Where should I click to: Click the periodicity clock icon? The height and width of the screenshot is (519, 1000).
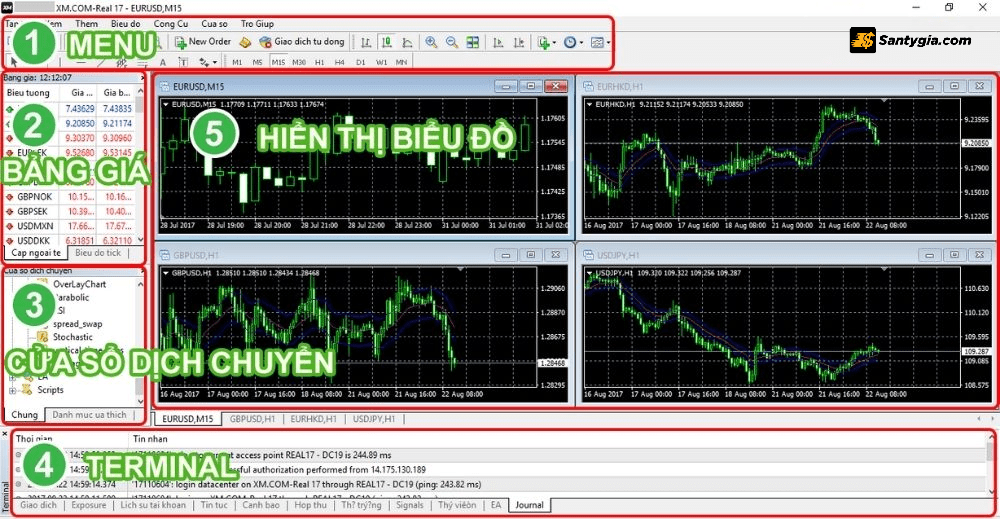click(x=570, y=43)
